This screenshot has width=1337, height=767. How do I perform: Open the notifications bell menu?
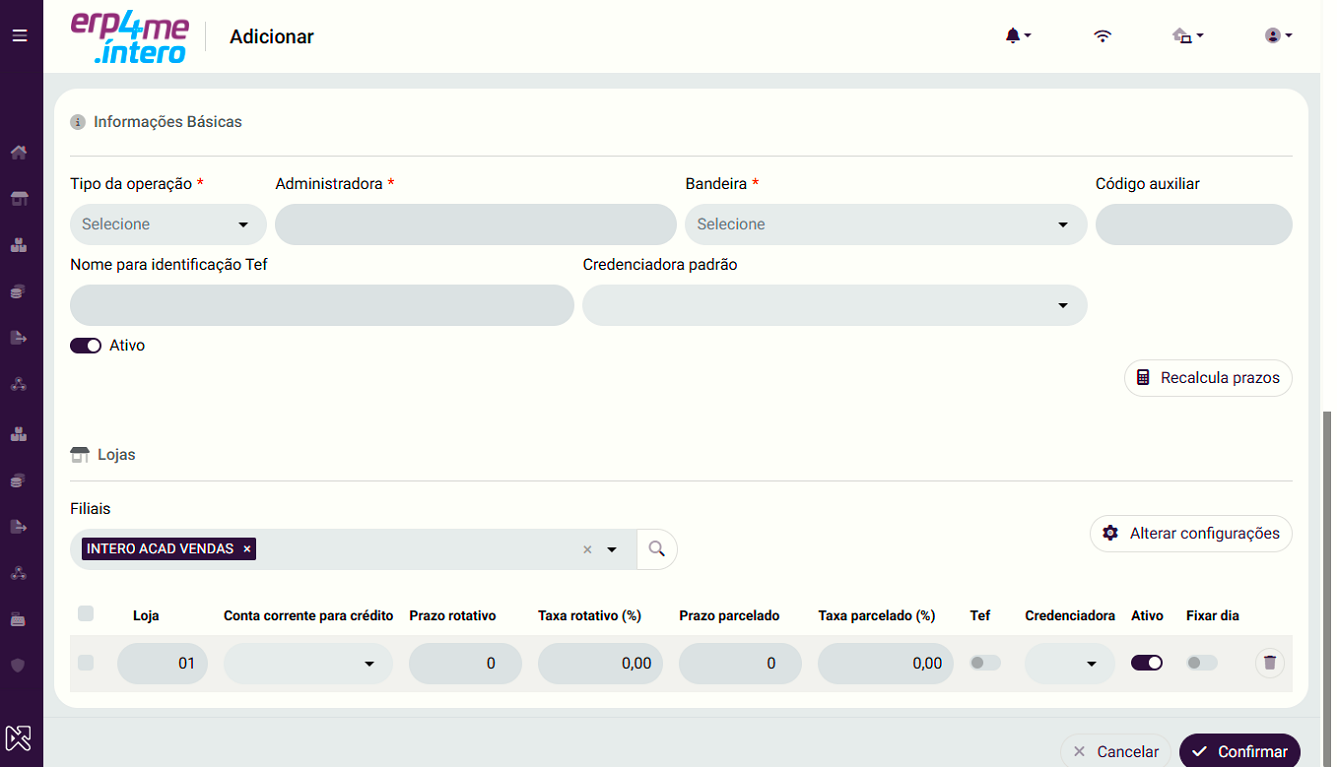click(1017, 36)
